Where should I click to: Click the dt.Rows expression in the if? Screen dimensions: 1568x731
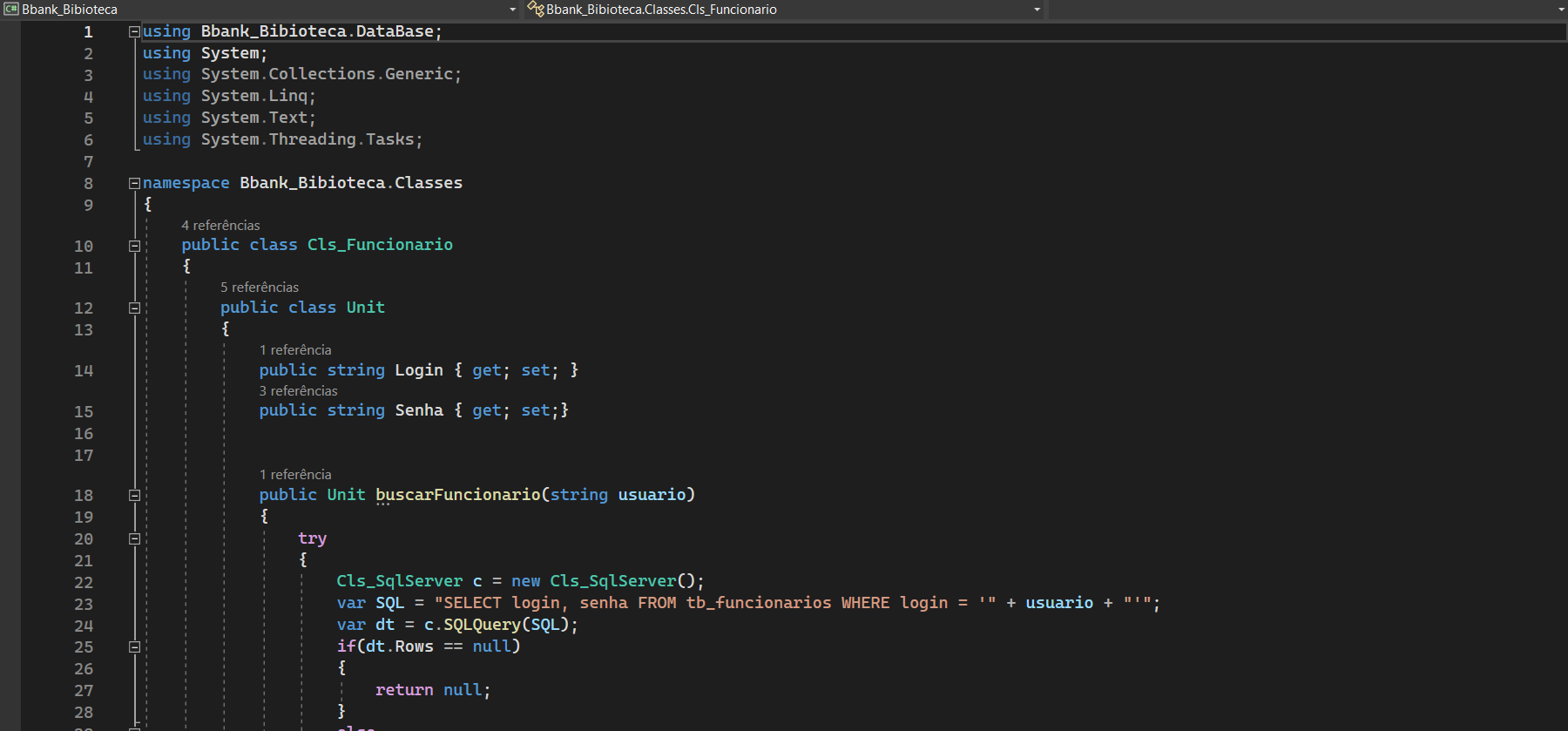[x=400, y=646]
